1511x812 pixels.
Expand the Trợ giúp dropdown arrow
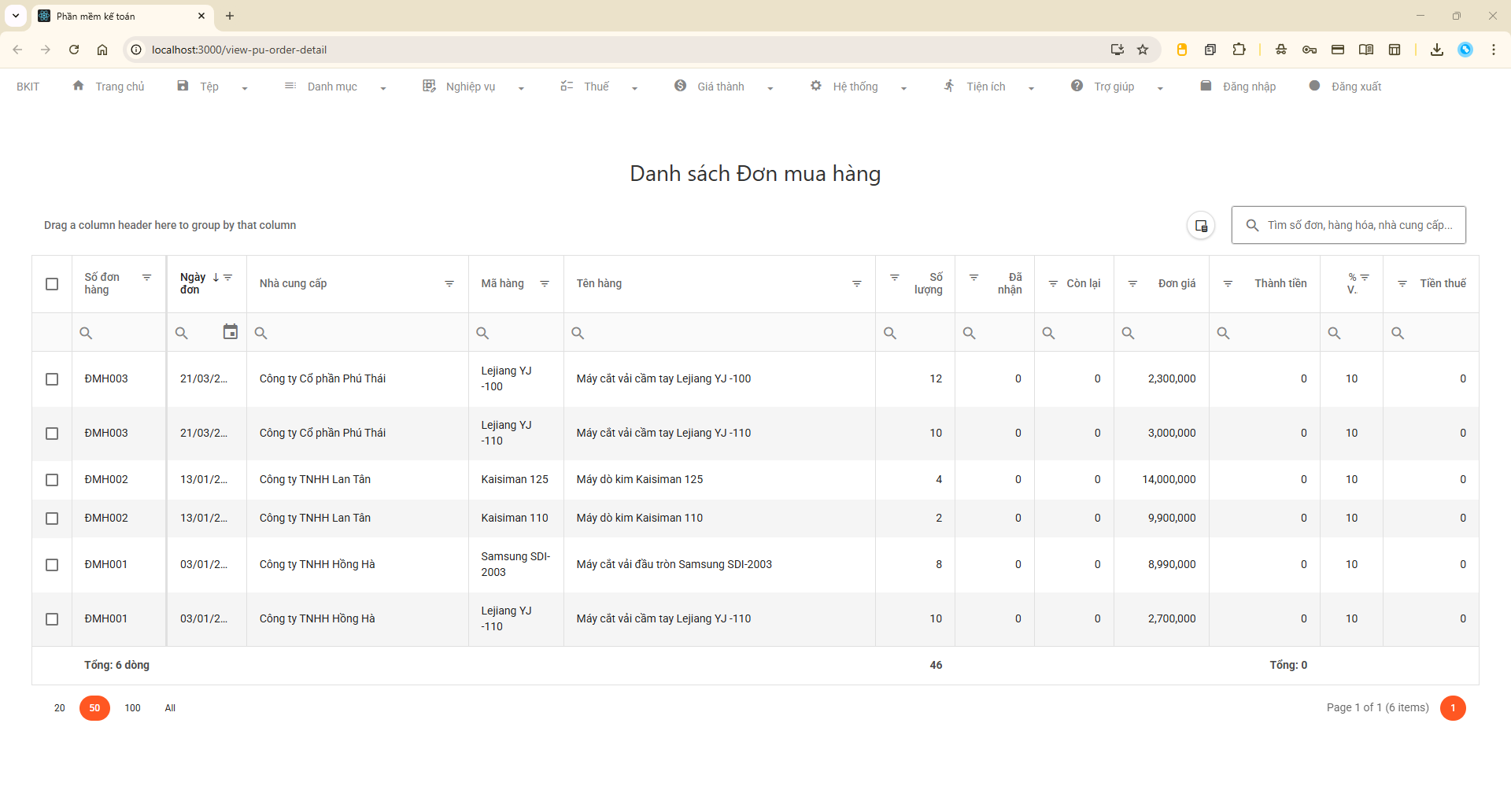click(x=1160, y=88)
